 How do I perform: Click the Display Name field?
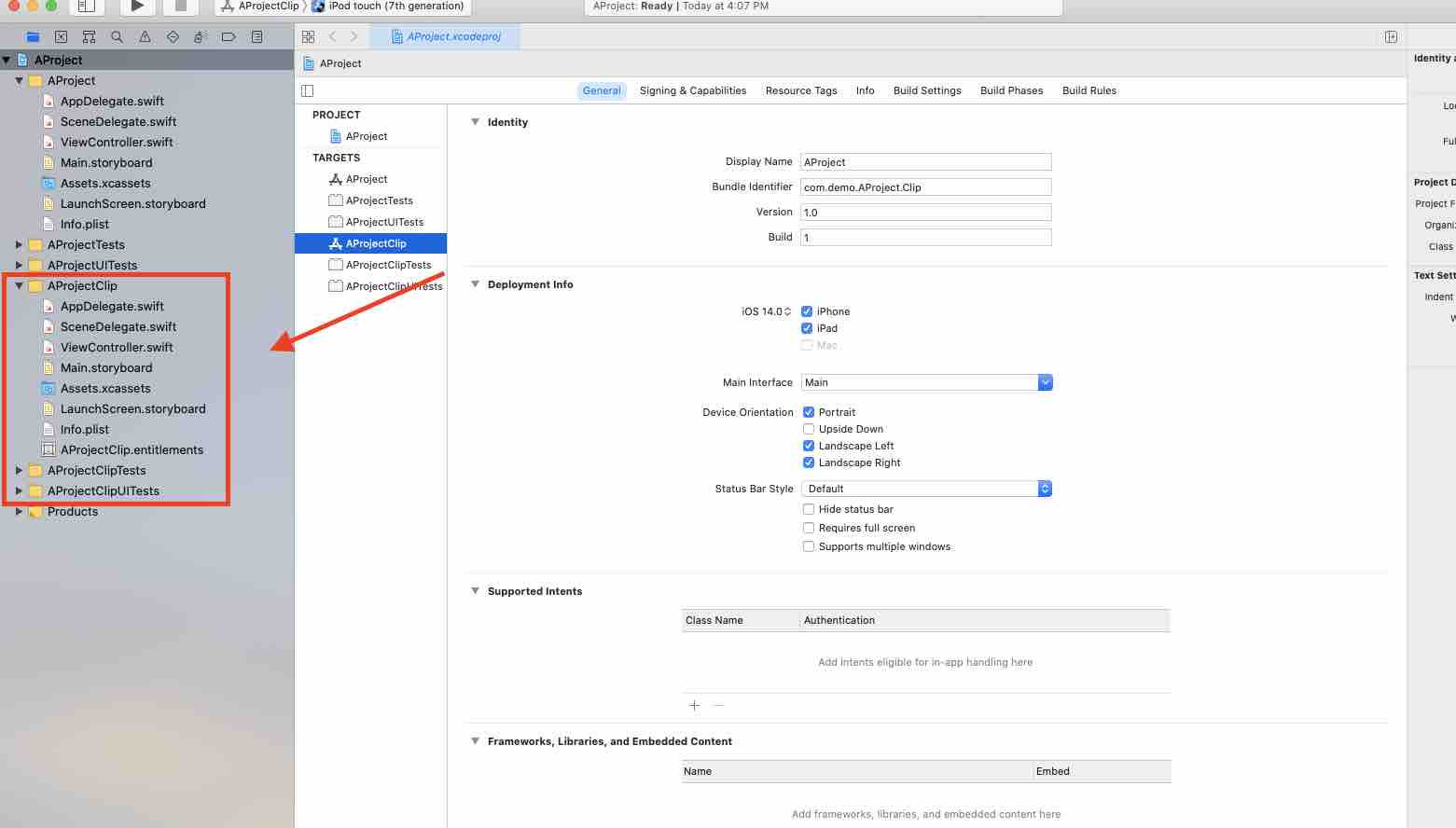(x=926, y=161)
